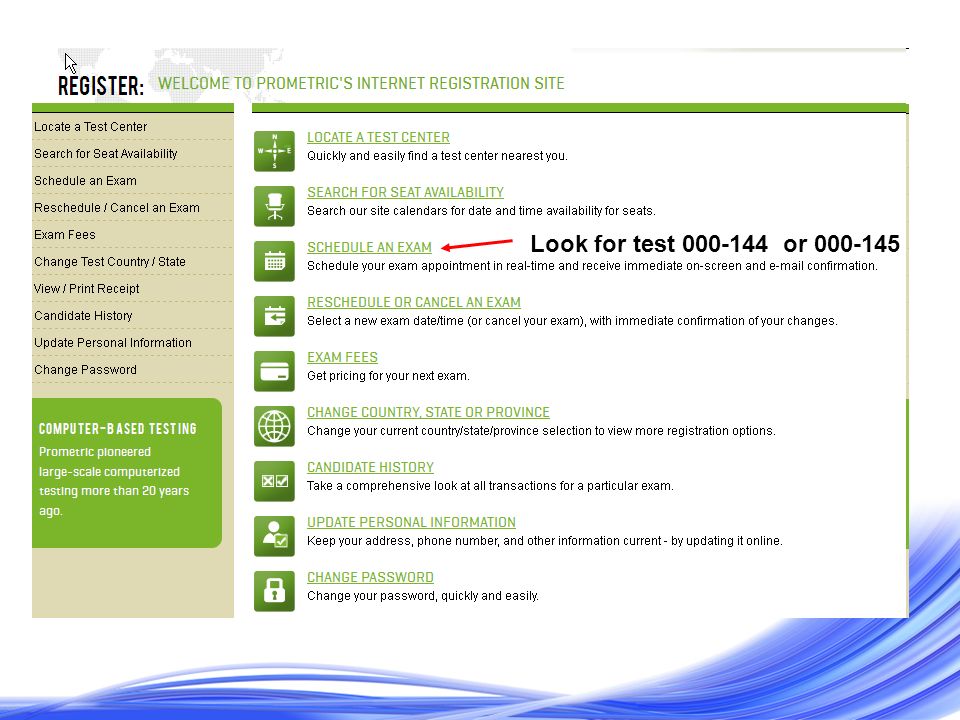Viewport: 960px width, 720px height.
Task: Open the CANDIDATE HISTORY link
Action: point(370,468)
